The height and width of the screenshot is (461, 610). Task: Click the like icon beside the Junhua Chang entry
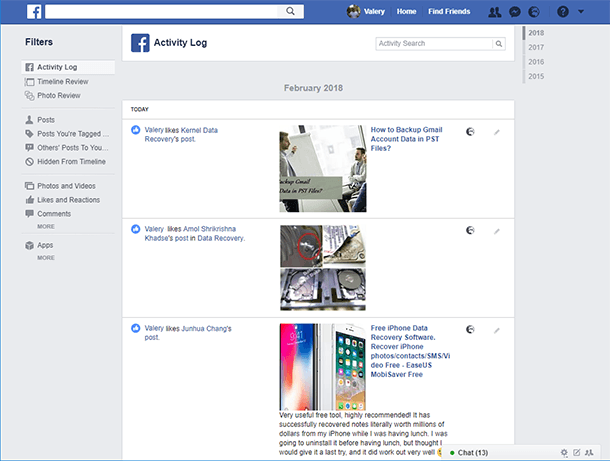[x=135, y=328]
